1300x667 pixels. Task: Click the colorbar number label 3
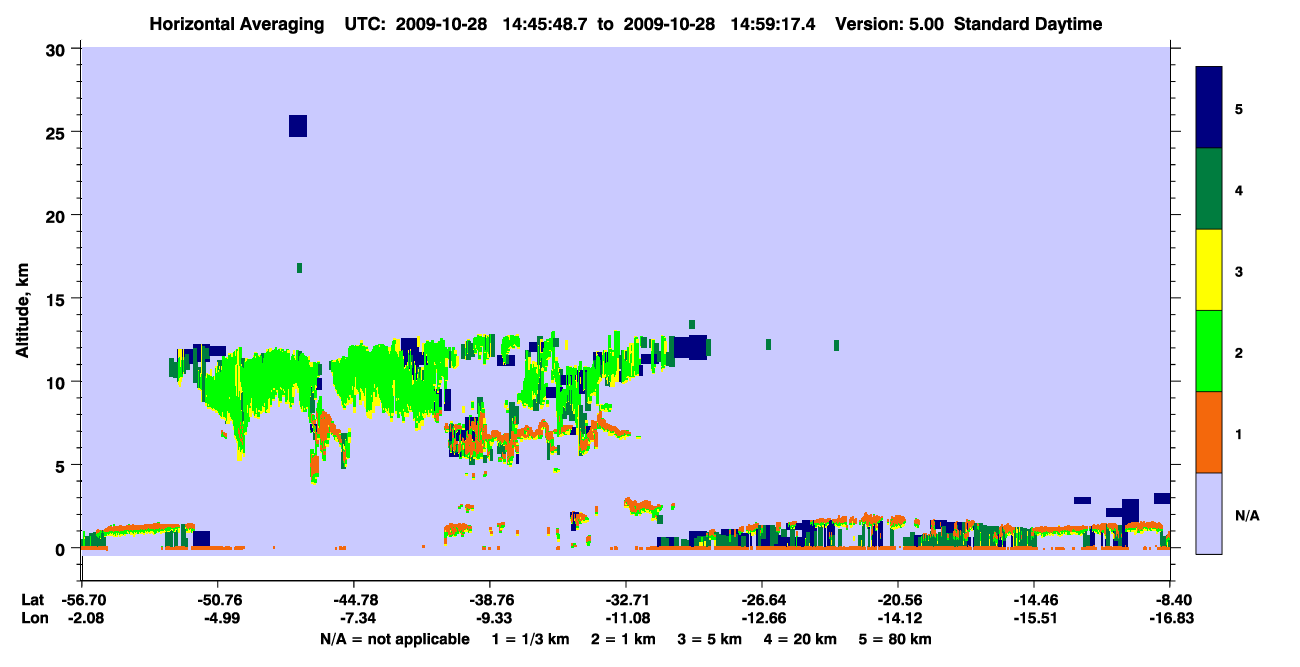(x=1239, y=271)
